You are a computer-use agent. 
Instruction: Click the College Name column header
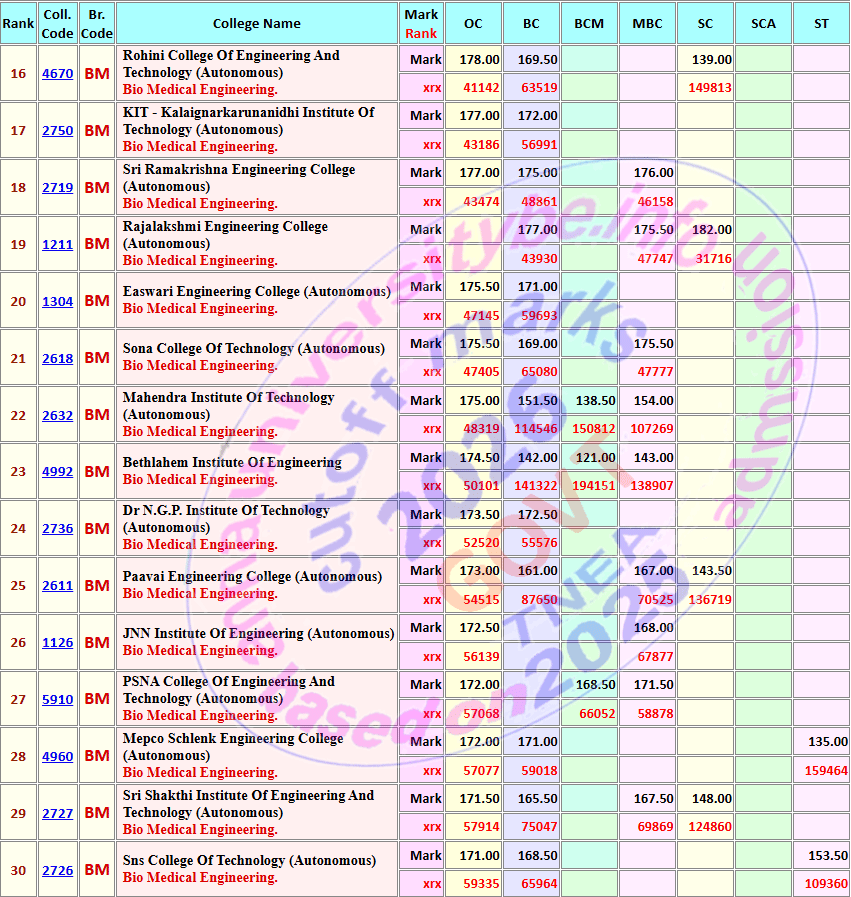point(257,23)
